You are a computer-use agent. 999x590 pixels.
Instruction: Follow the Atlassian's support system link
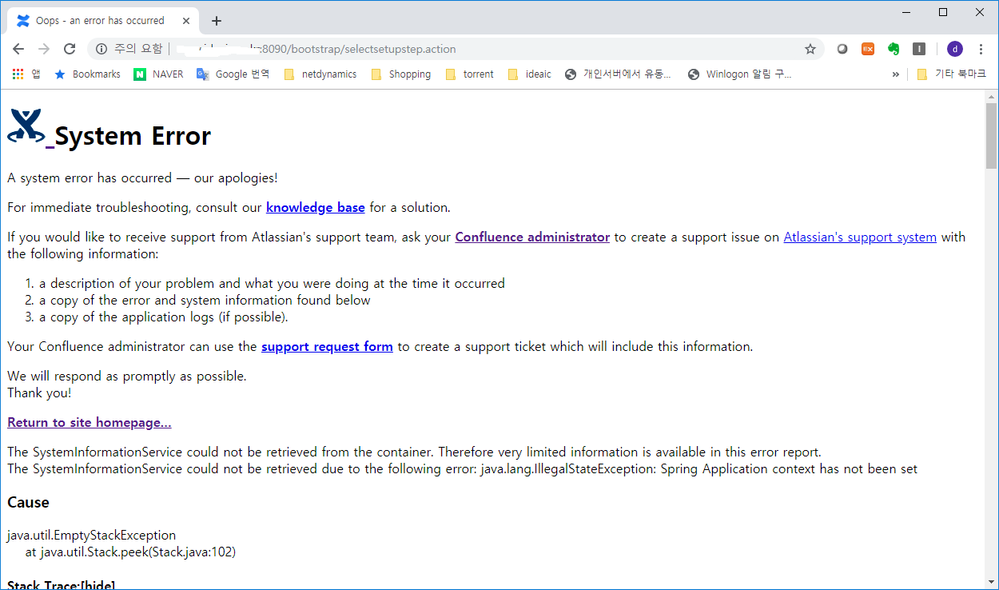point(859,237)
